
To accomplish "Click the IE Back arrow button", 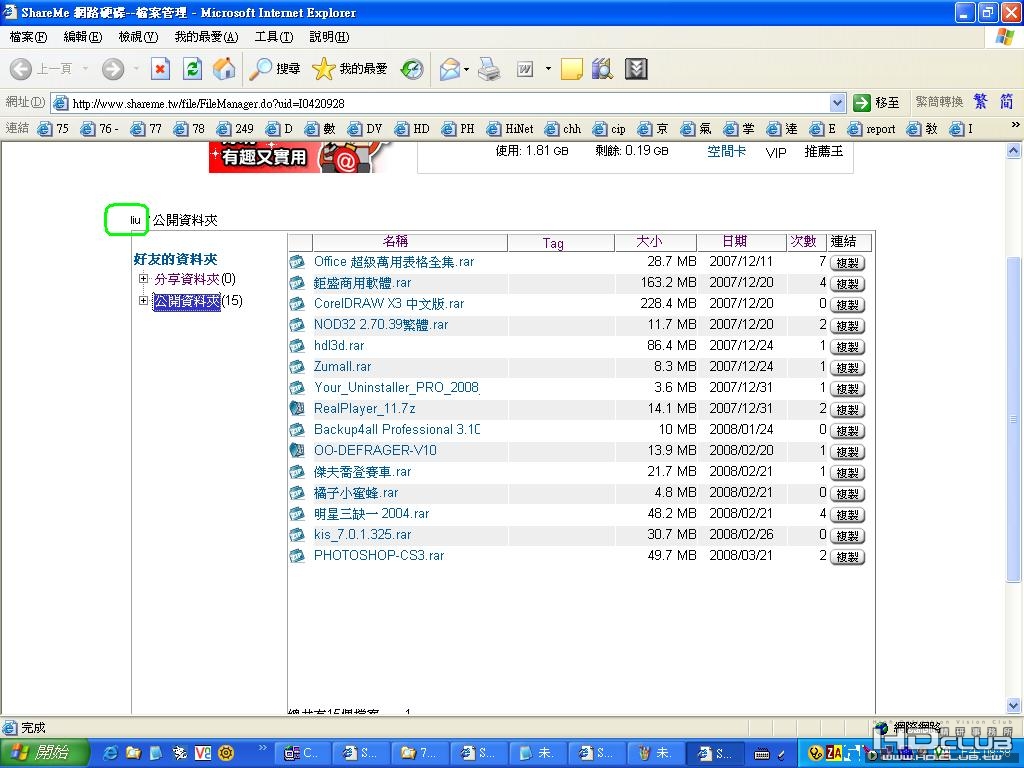I will [21, 69].
